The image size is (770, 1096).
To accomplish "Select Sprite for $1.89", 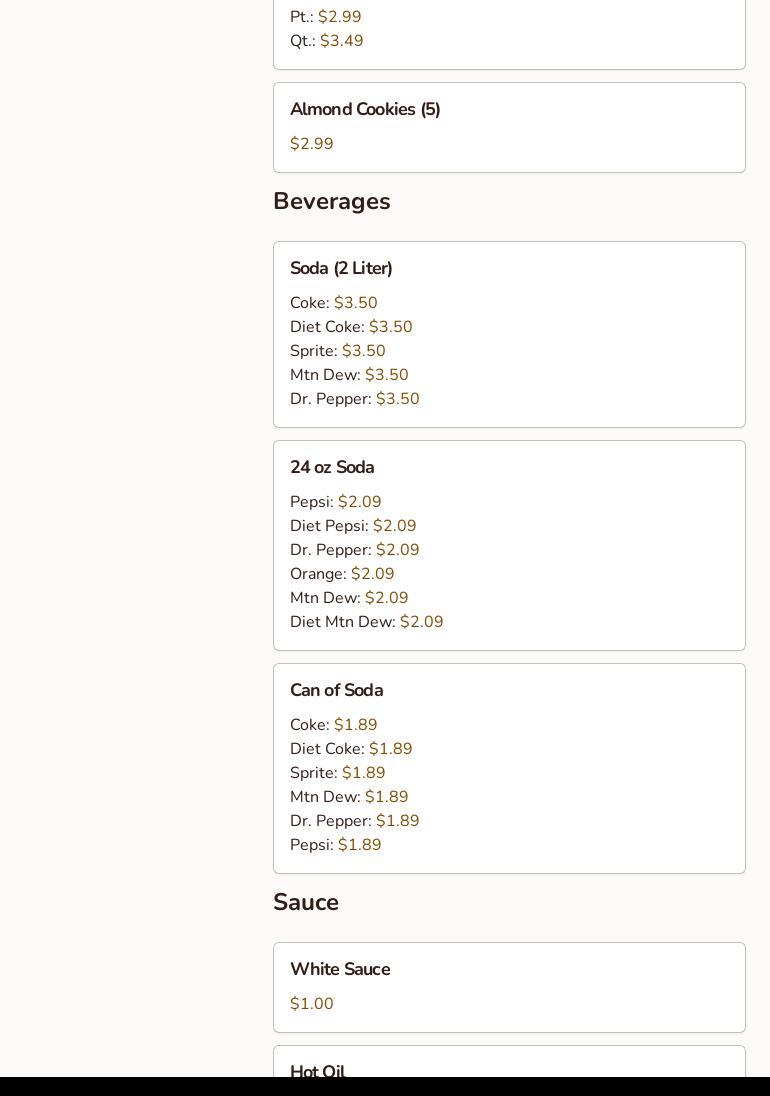I will pyautogui.click(x=337, y=773).
